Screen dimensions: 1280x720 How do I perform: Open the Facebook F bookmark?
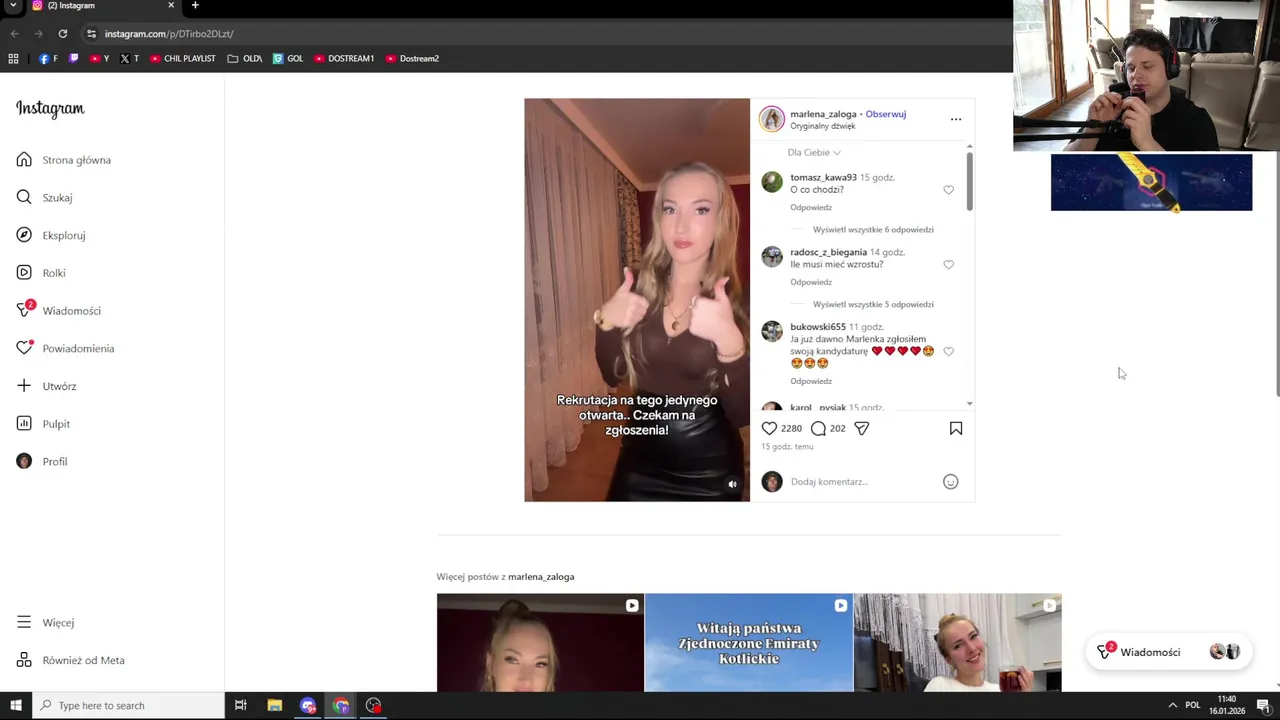coord(48,59)
